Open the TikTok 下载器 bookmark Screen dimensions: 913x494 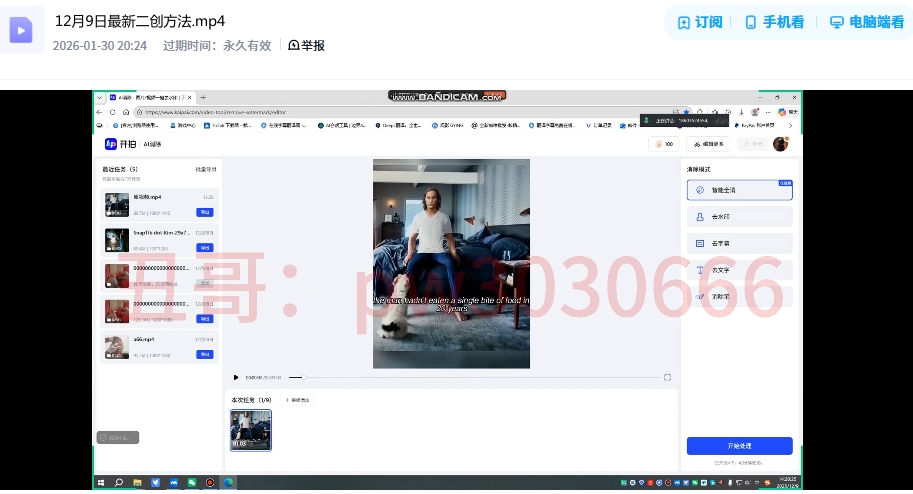227,125
